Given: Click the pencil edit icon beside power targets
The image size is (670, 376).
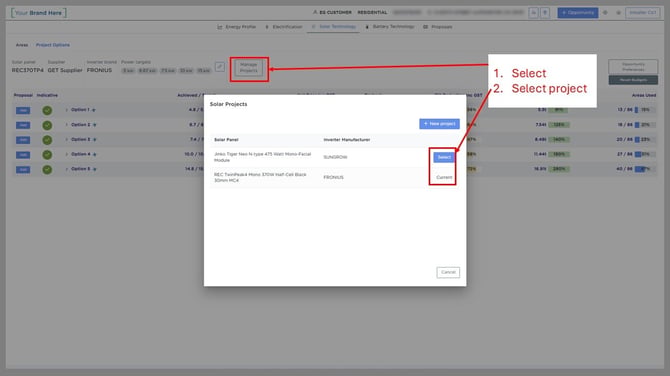Looking at the screenshot, I should pos(220,67).
